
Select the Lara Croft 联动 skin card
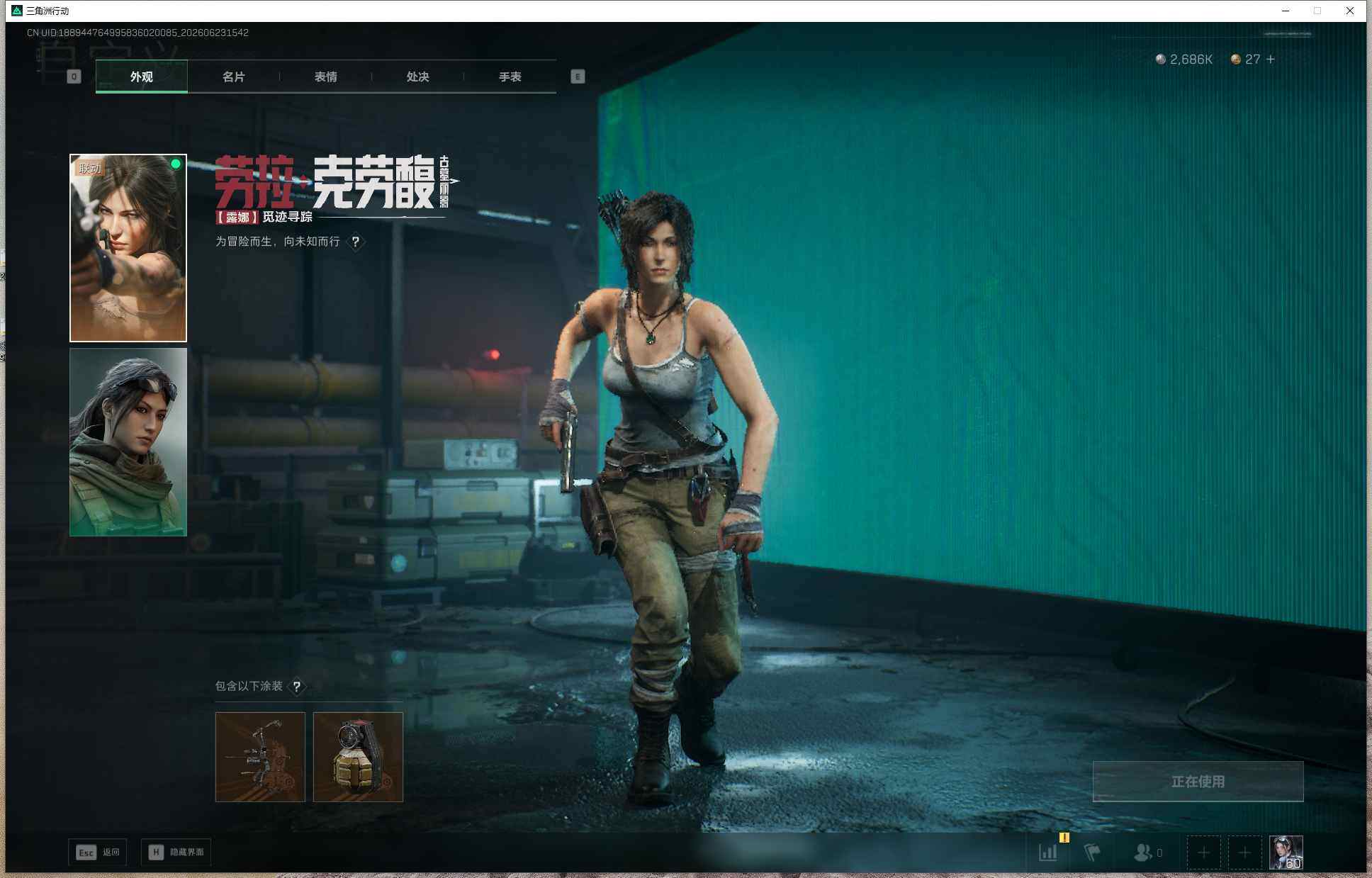128,248
